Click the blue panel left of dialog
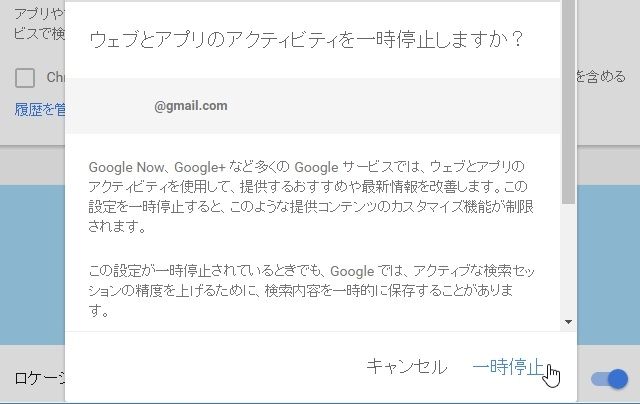 click(32, 264)
